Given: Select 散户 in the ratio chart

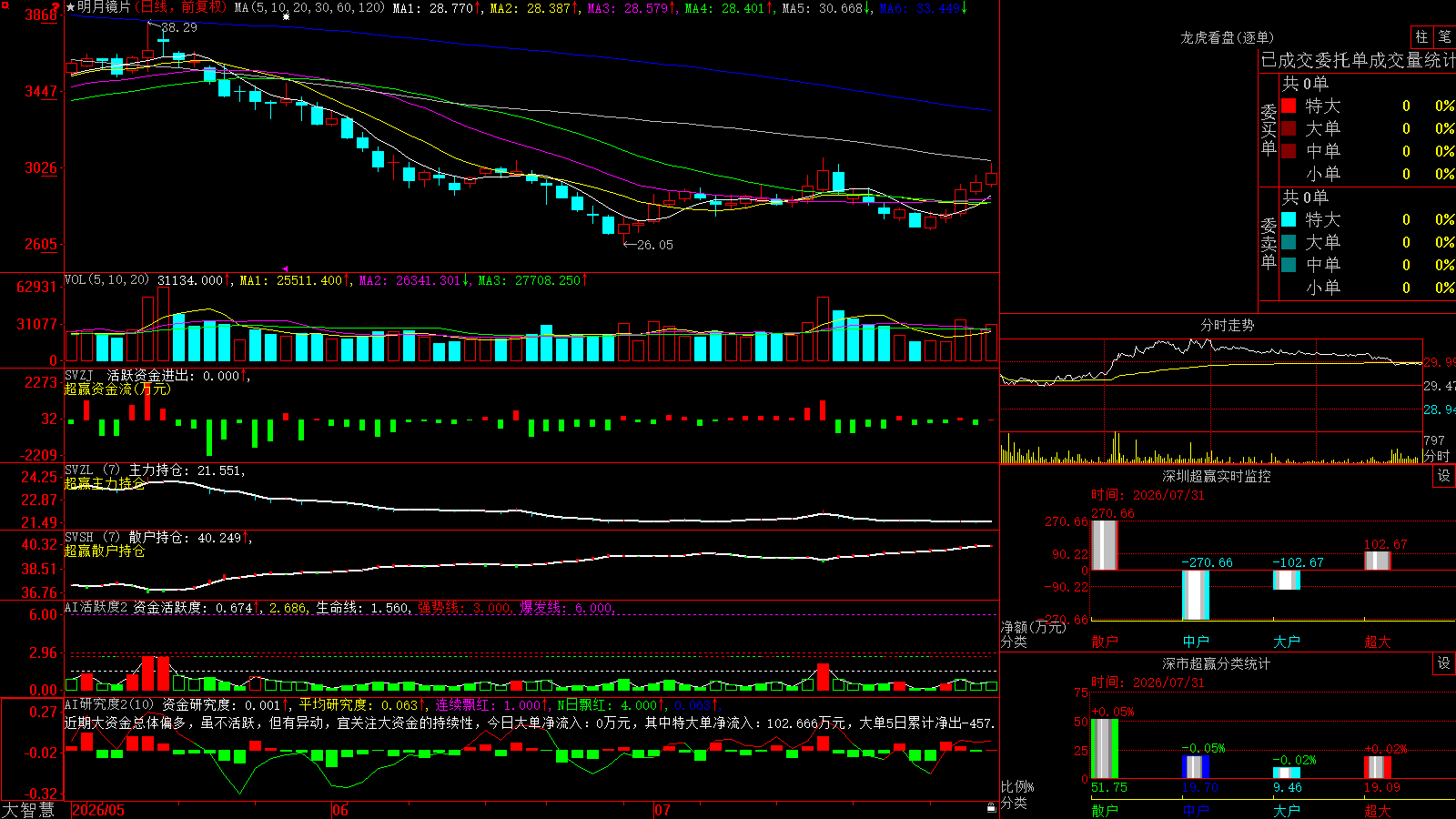Looking at the screenshot, I should tap(1105, 811).
